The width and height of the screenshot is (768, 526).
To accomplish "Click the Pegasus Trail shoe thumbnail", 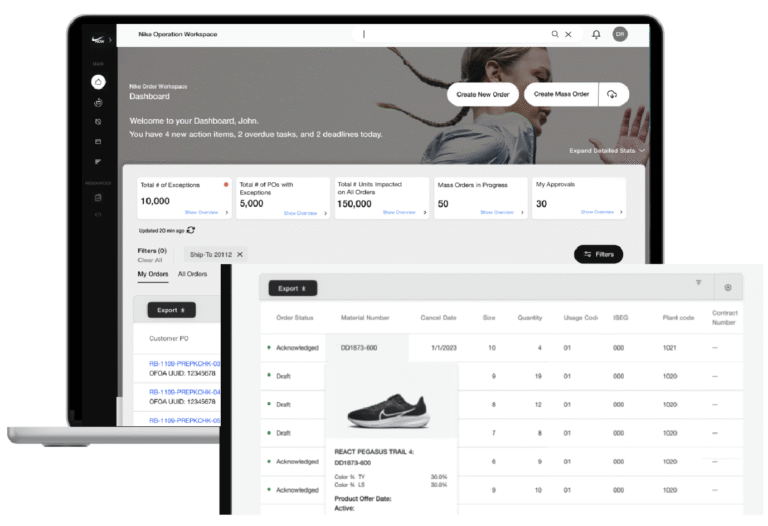I will click(x=388, y=410).
